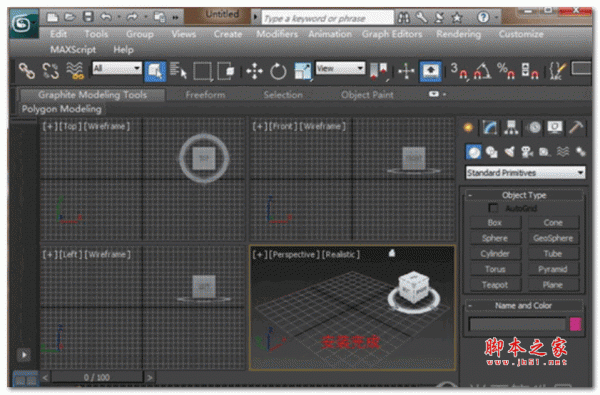
Task: Click the Undo arrow icon
Action: 106,17
